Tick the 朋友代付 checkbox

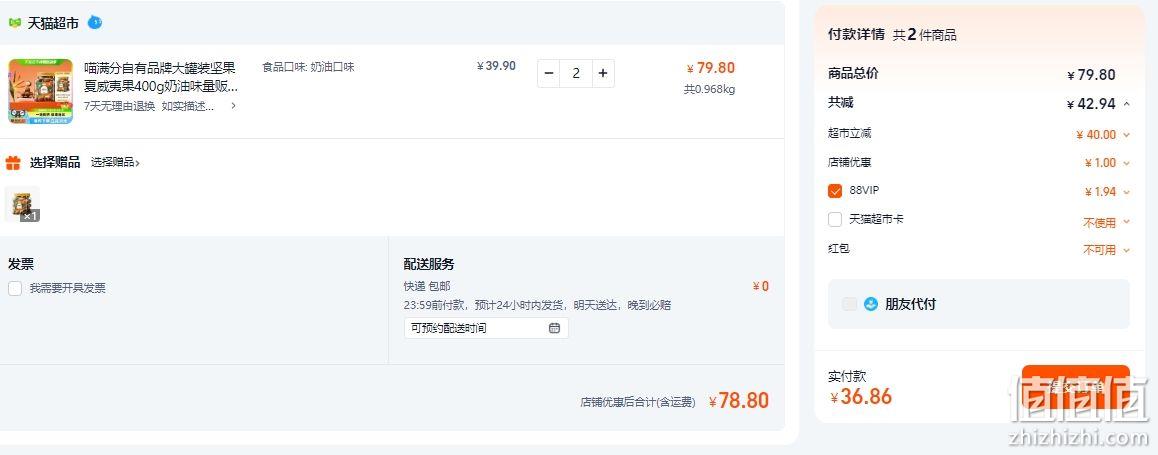[850, 304]
